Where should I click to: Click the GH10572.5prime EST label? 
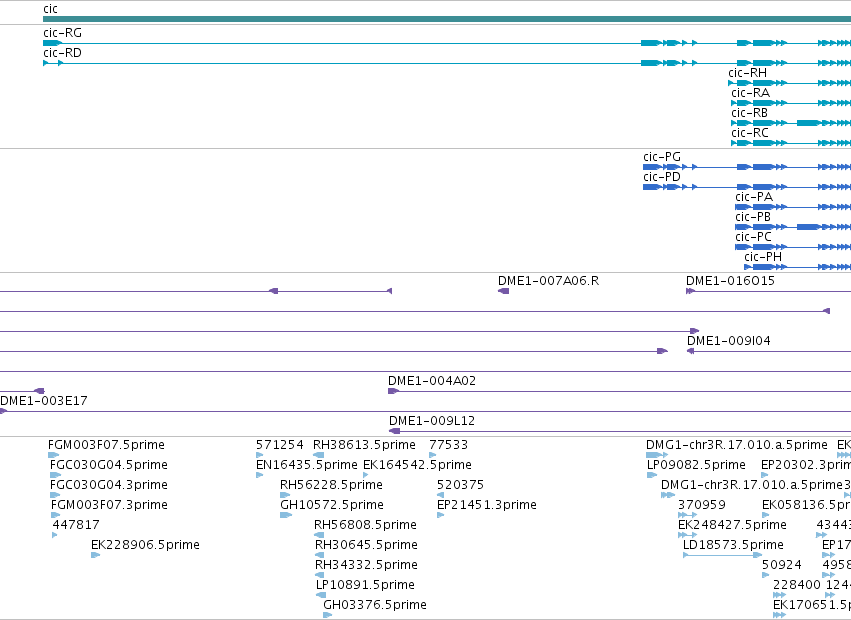(x=332, y=505)
